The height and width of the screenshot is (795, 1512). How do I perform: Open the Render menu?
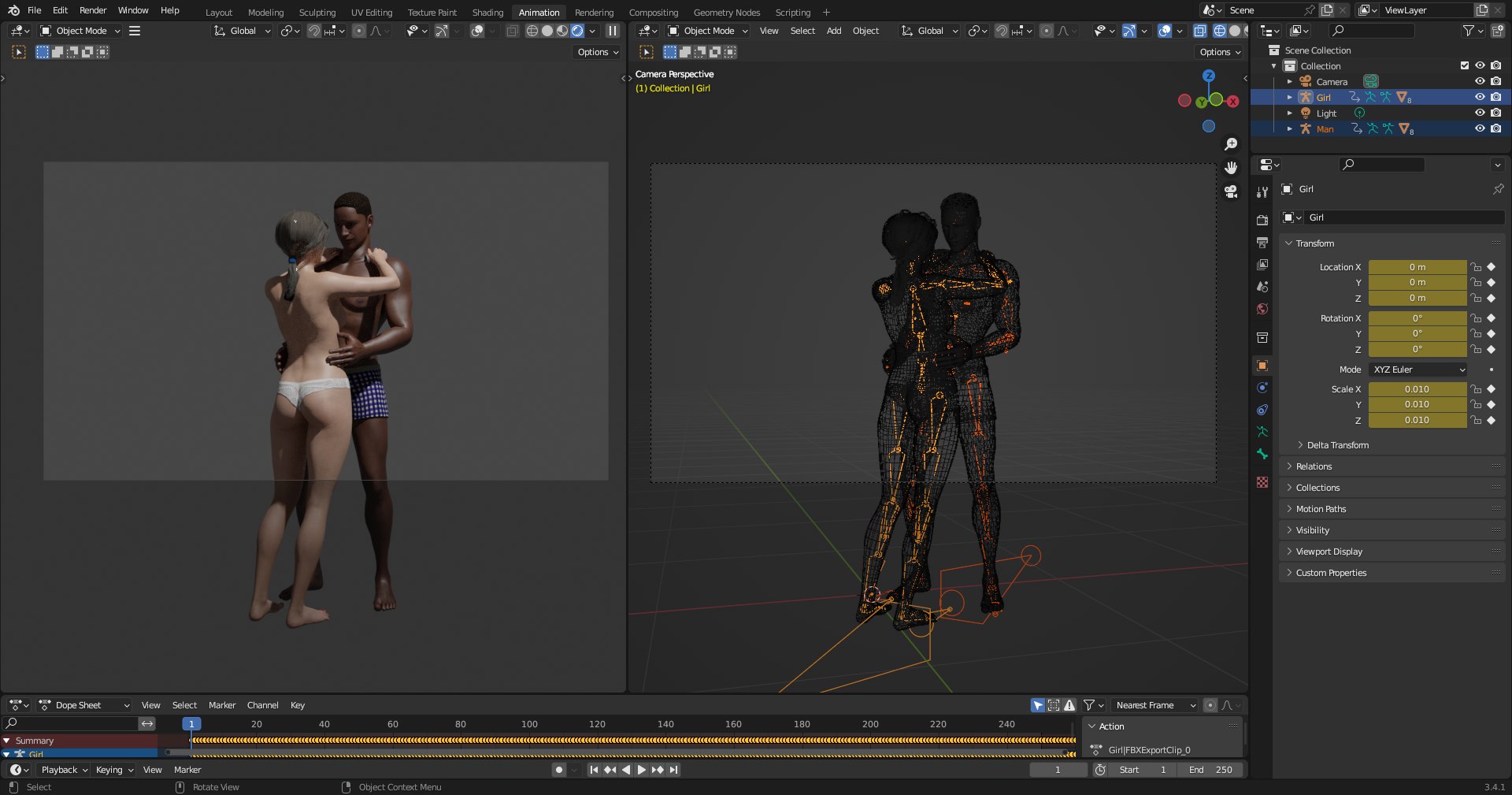coord(92,10)
